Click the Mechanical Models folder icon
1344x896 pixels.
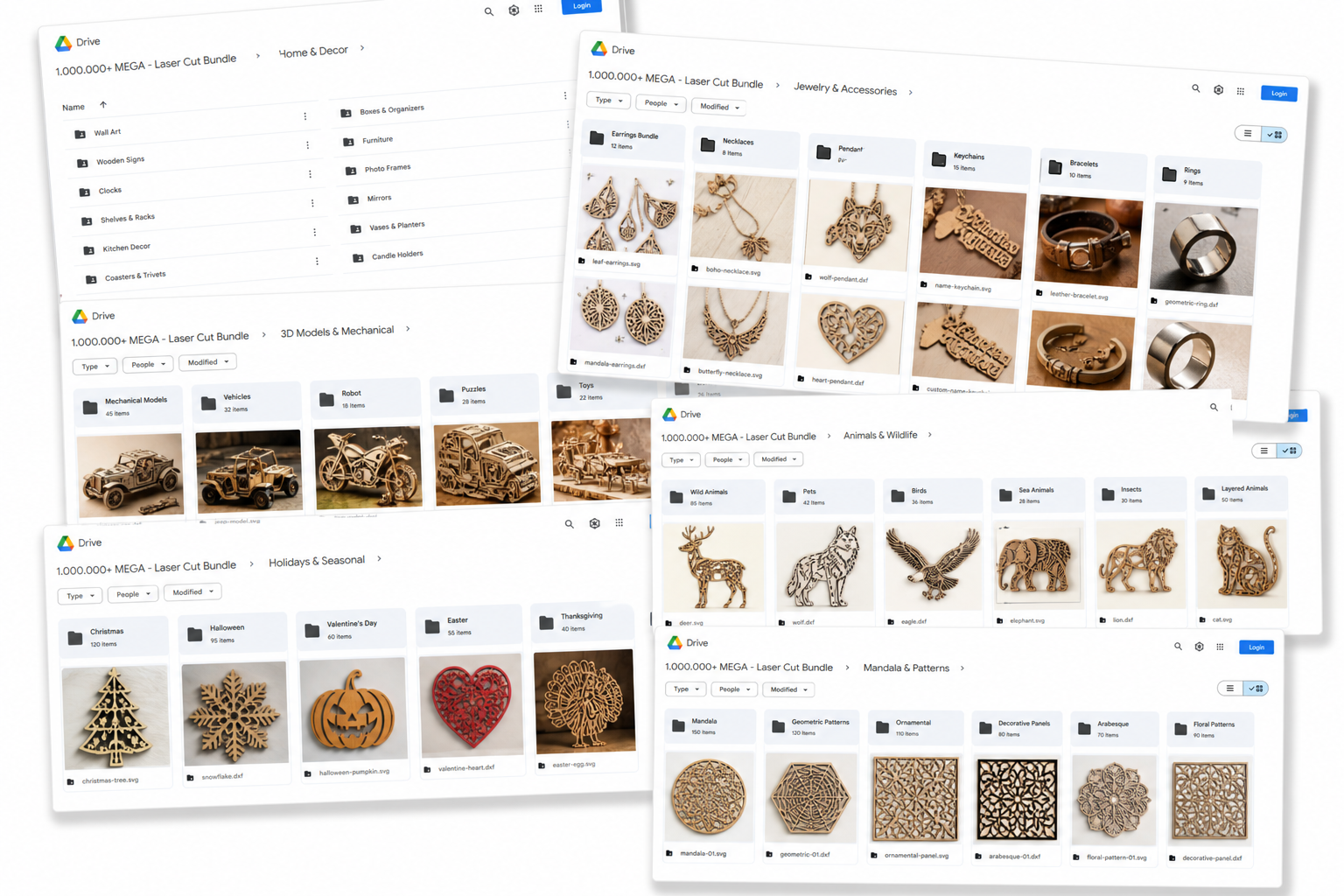pyautogui.click(x=90, y=407)
